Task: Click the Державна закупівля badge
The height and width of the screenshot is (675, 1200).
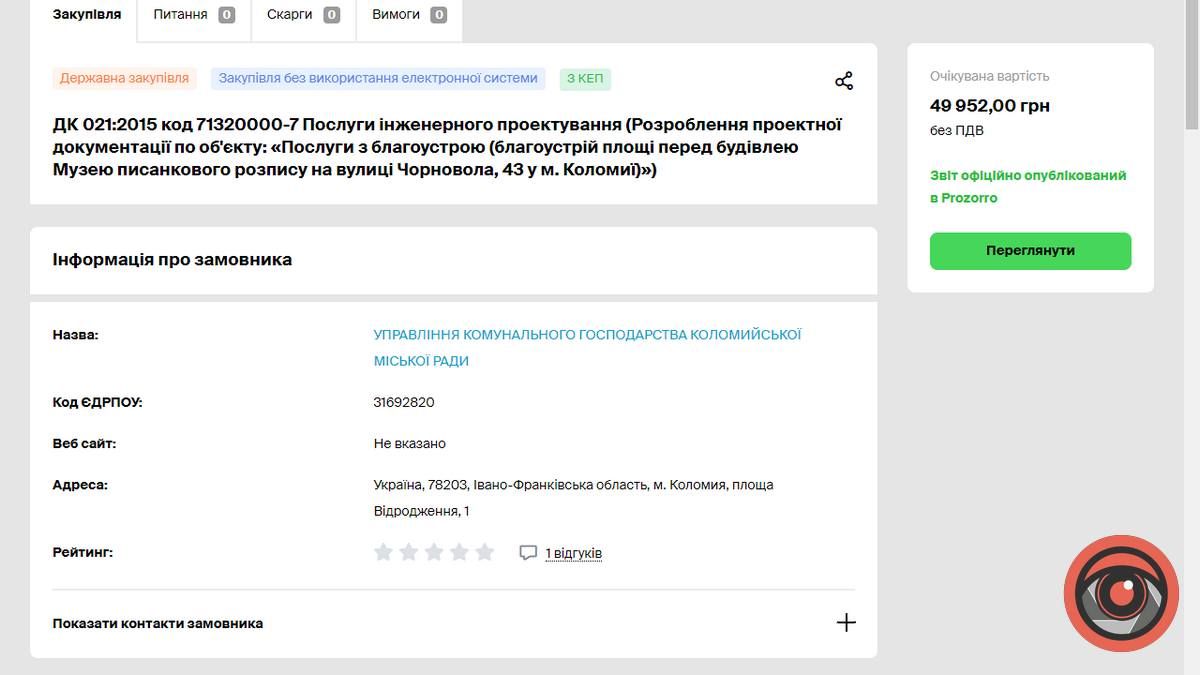Action: (x=124, y=76)
